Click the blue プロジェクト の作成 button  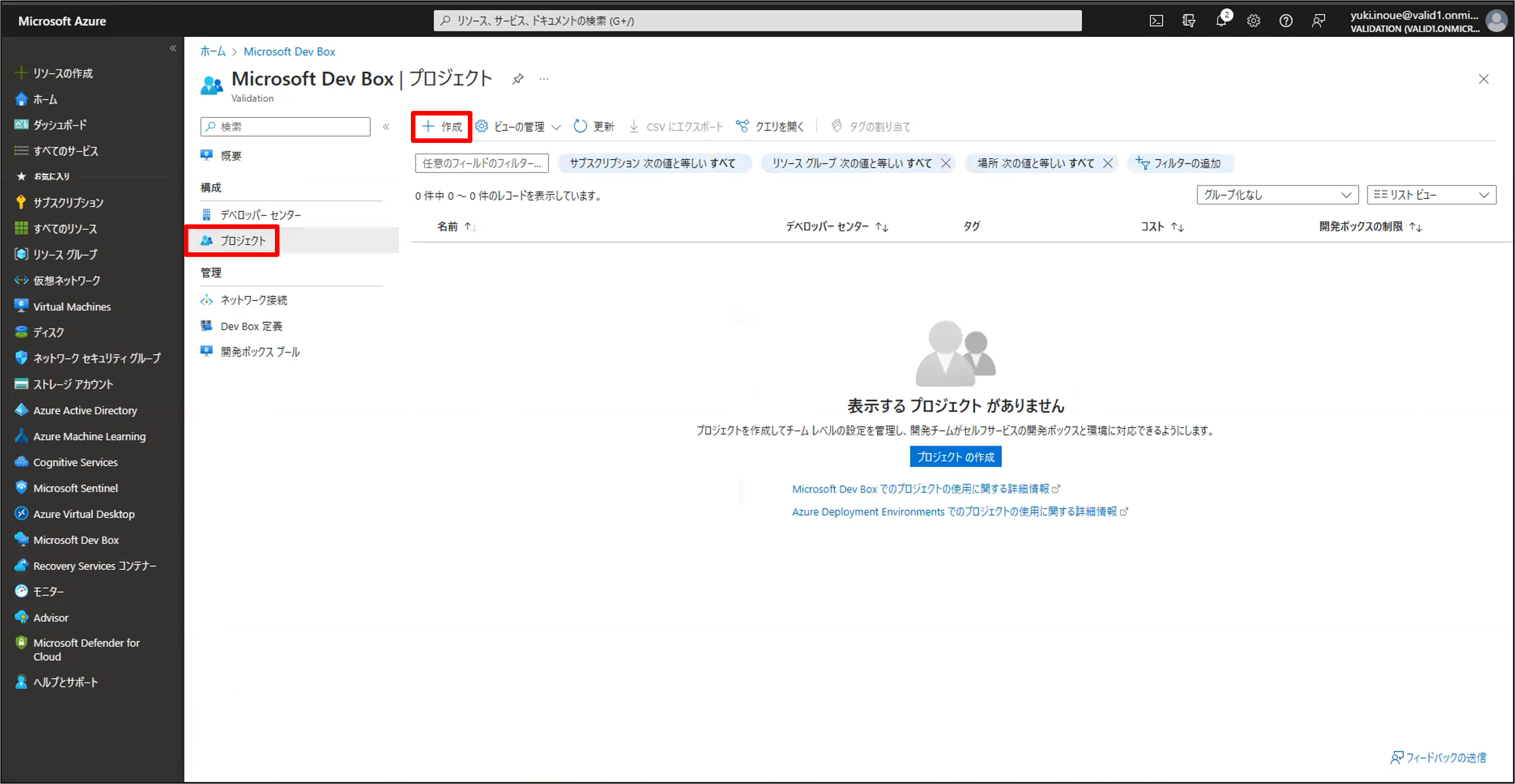pyautogui.click(x=955, y=457)
